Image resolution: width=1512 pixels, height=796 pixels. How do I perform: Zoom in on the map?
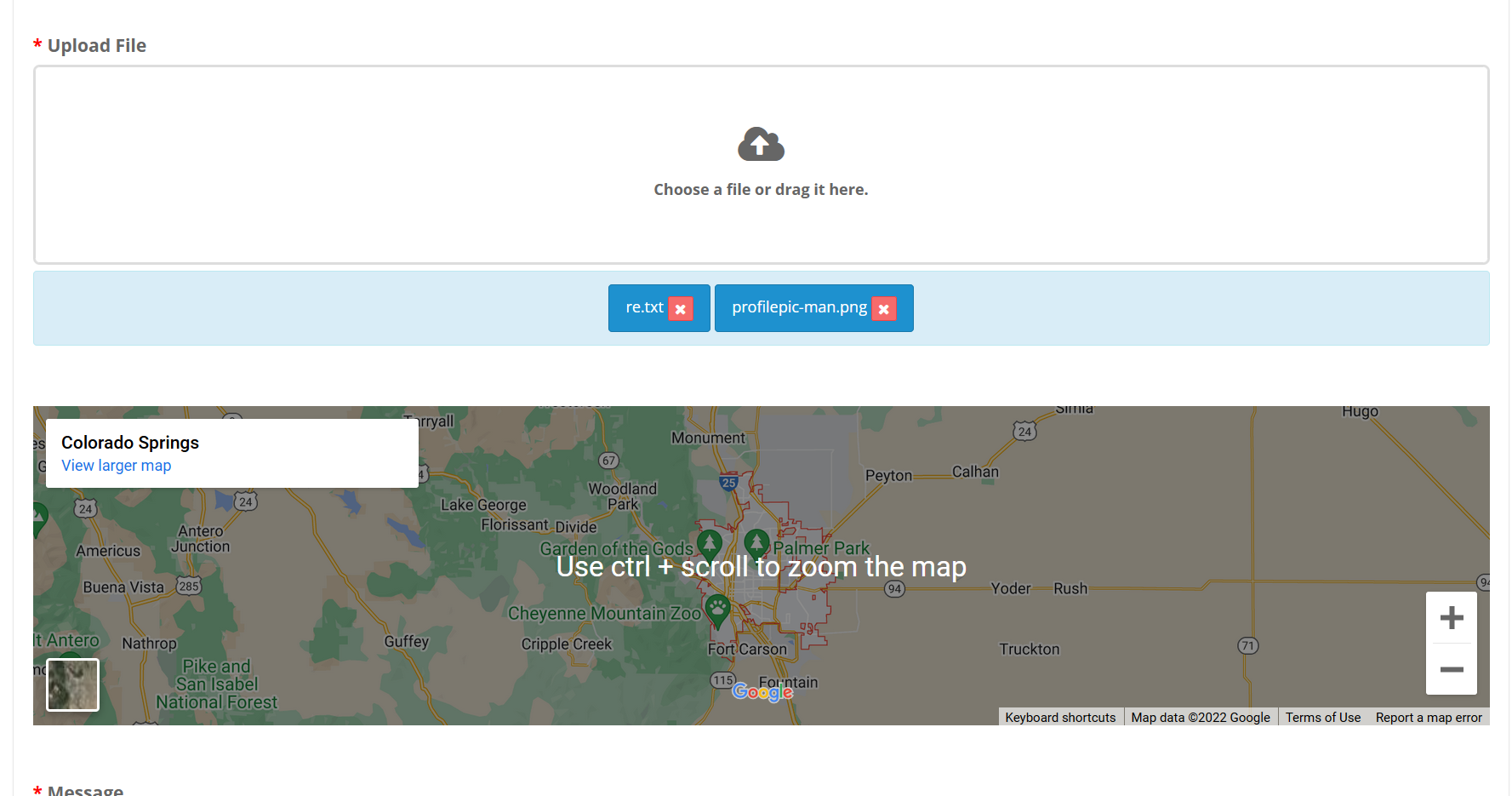[x=1451, y=617]
